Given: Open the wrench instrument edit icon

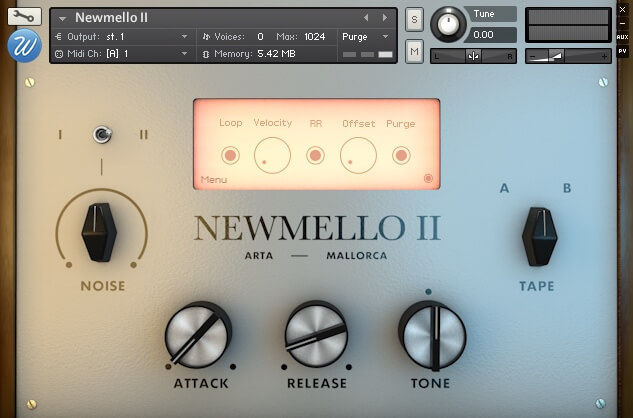Looking at the screenshot, I should [x=24, y=16].
